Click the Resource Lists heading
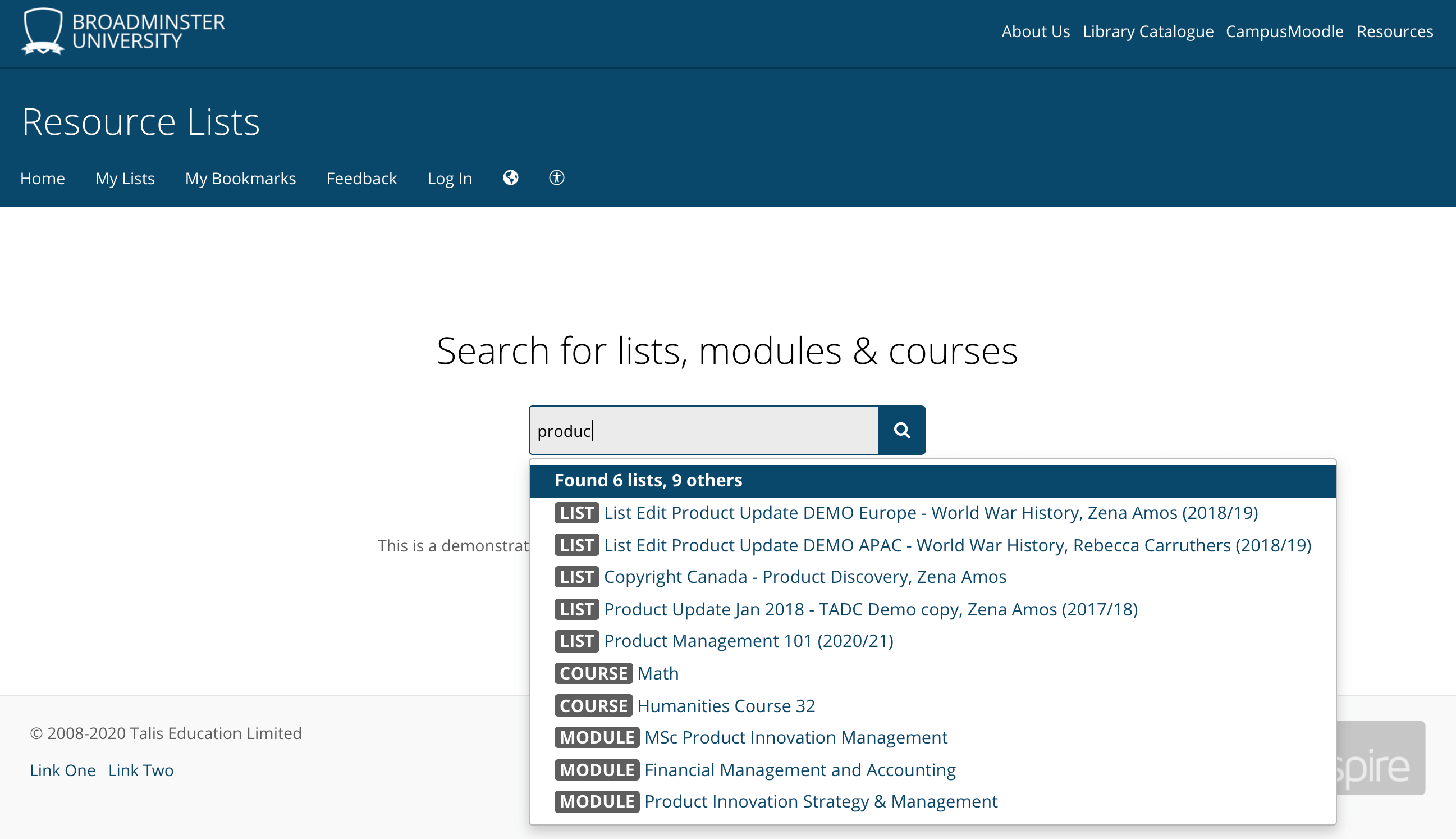Screen dimensions: 1456x839 point(141,122)
